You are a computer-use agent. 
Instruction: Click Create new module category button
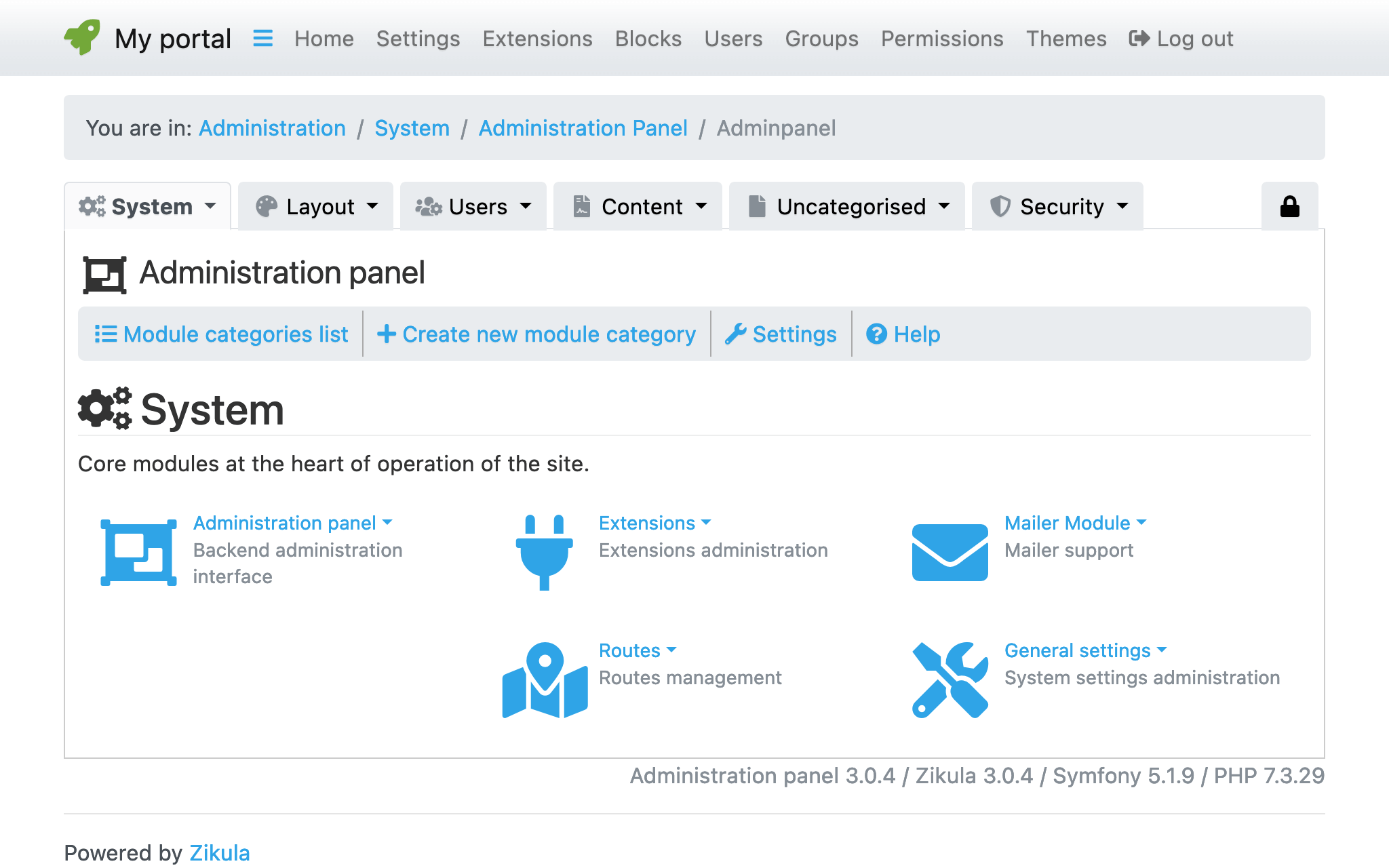537,333
